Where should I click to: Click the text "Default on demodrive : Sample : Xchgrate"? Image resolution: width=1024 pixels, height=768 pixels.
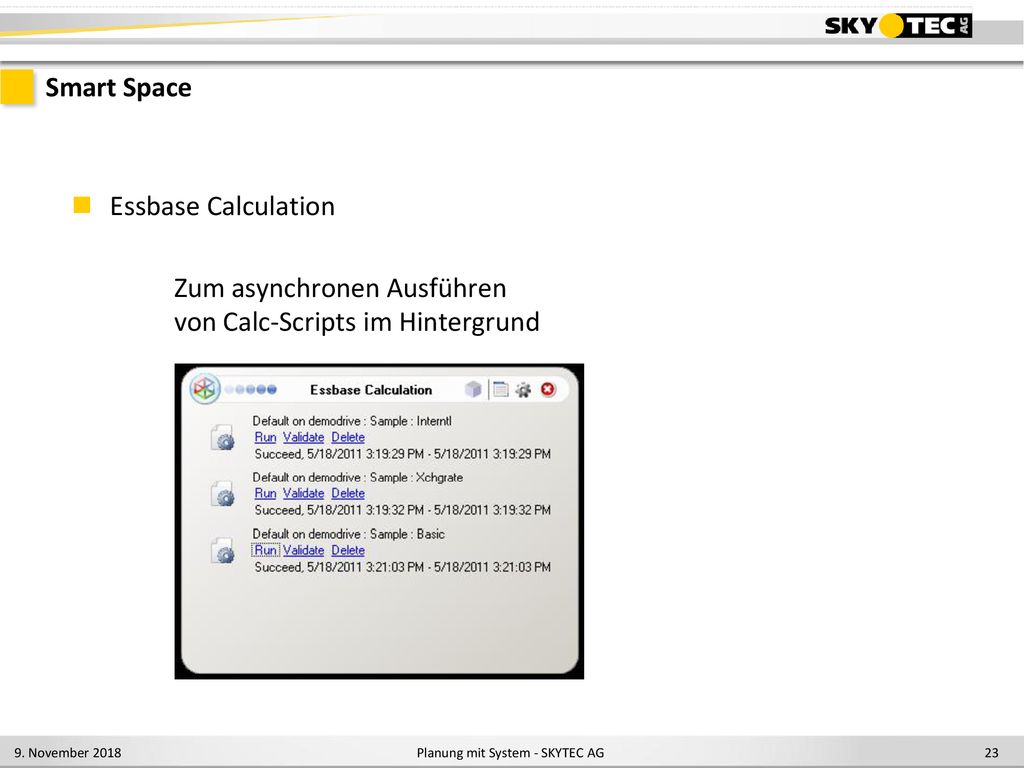tap(358, 477)
